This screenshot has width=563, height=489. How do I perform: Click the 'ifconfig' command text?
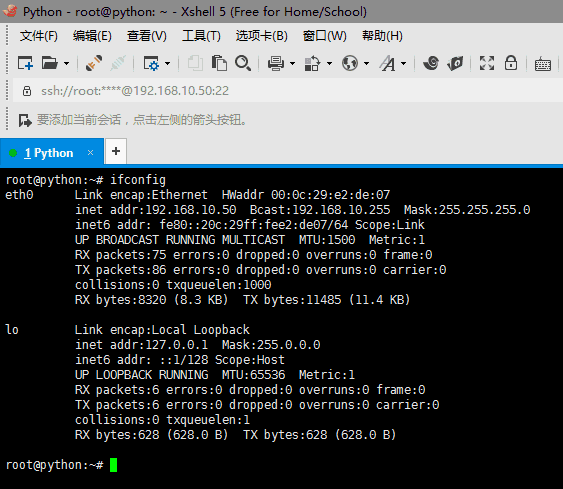tap(138, 180)
